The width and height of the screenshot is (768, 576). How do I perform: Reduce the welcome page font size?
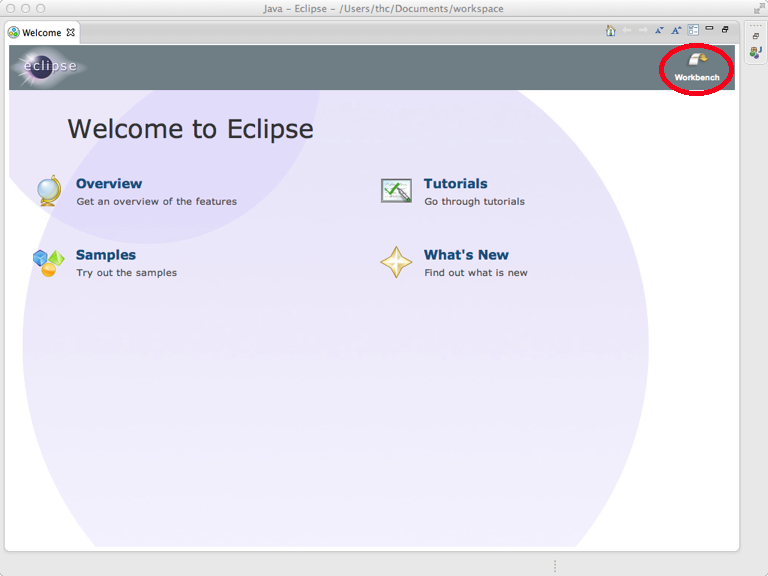pyautogui.click(x=659, y=30)
